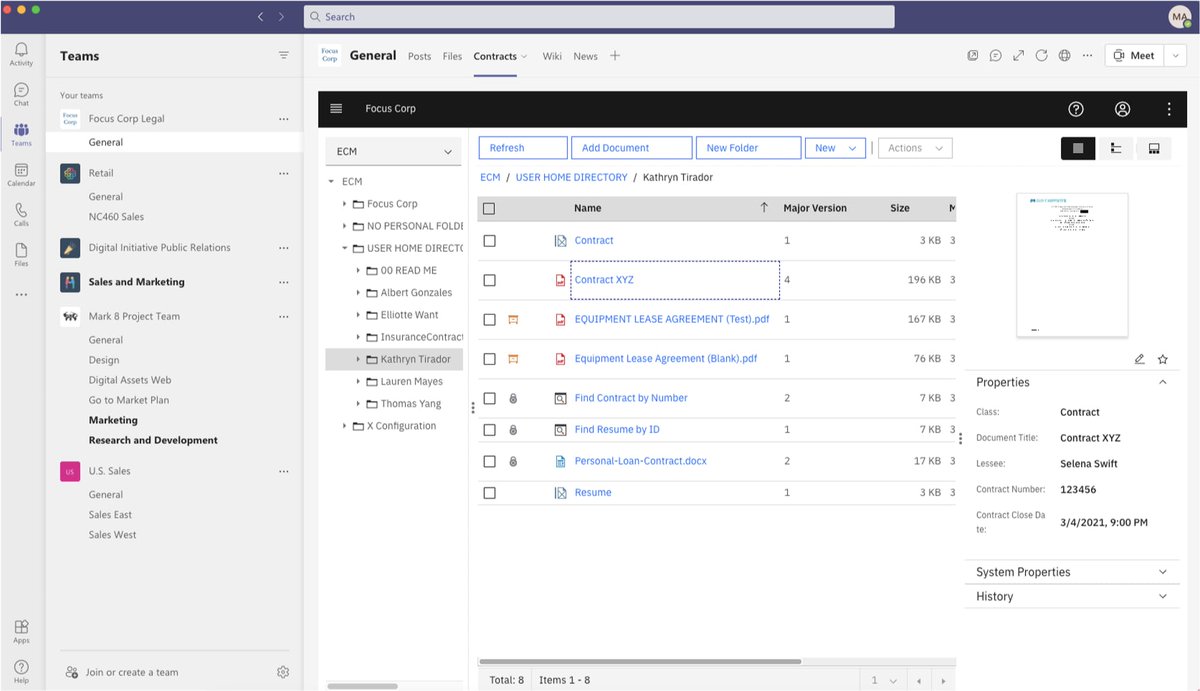Check the Personal-Loan-Contract.docx box
This screenshot has height=691, width=1200.
tap(489, 462)
